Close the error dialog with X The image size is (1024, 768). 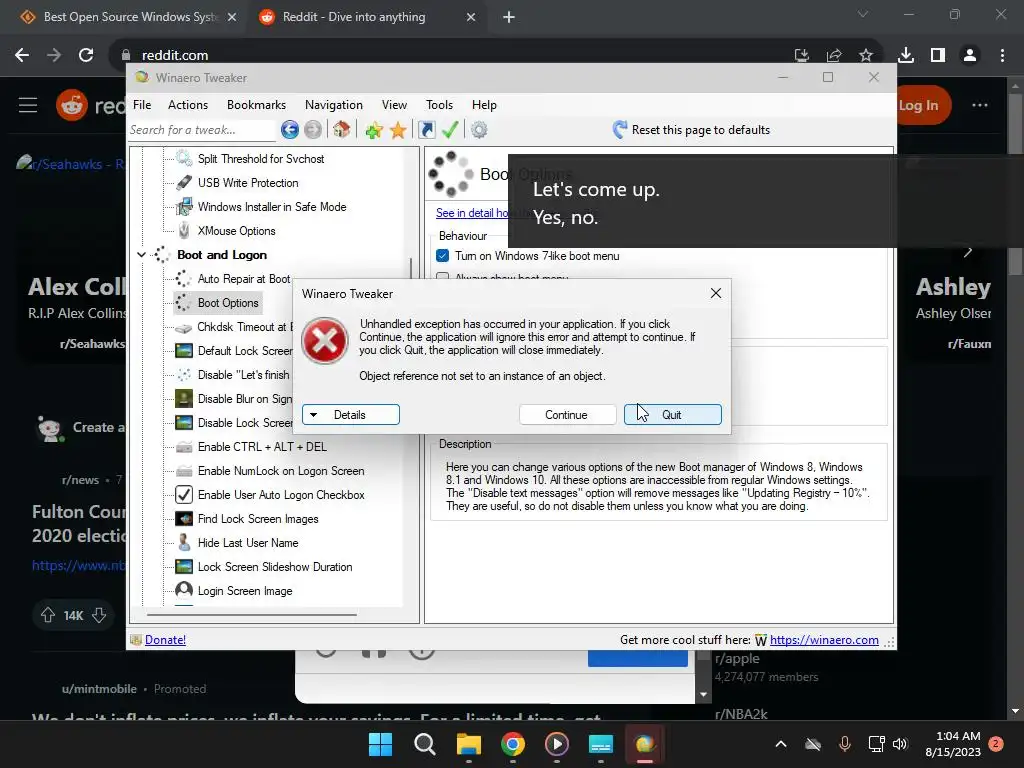click(x=716, y=293)
